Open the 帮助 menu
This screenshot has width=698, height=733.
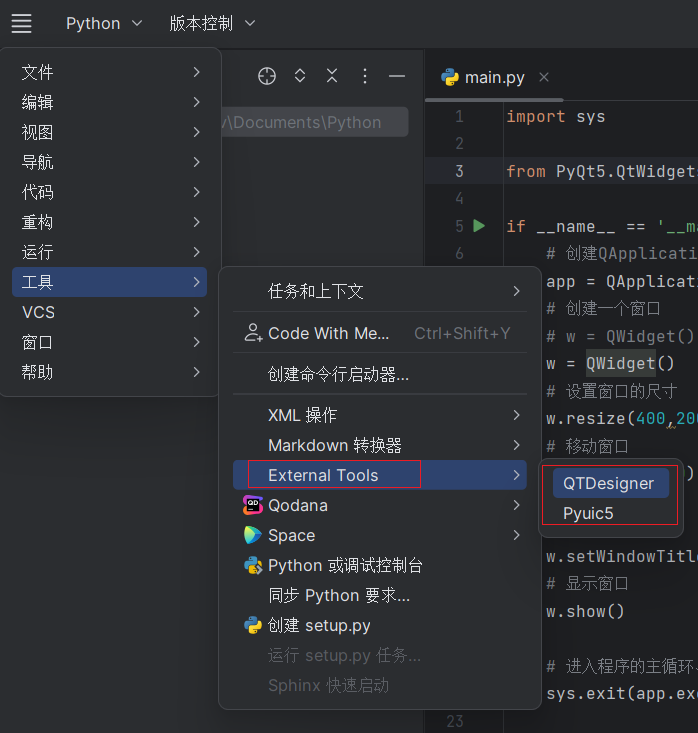(109, 372)
